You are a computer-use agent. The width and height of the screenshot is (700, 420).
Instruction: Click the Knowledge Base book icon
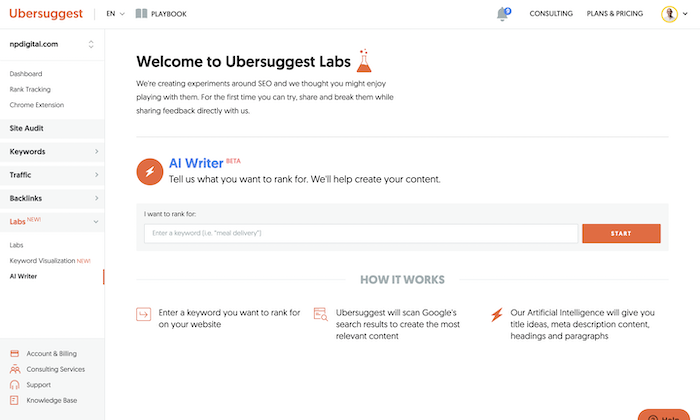click(x=14, y=400)
